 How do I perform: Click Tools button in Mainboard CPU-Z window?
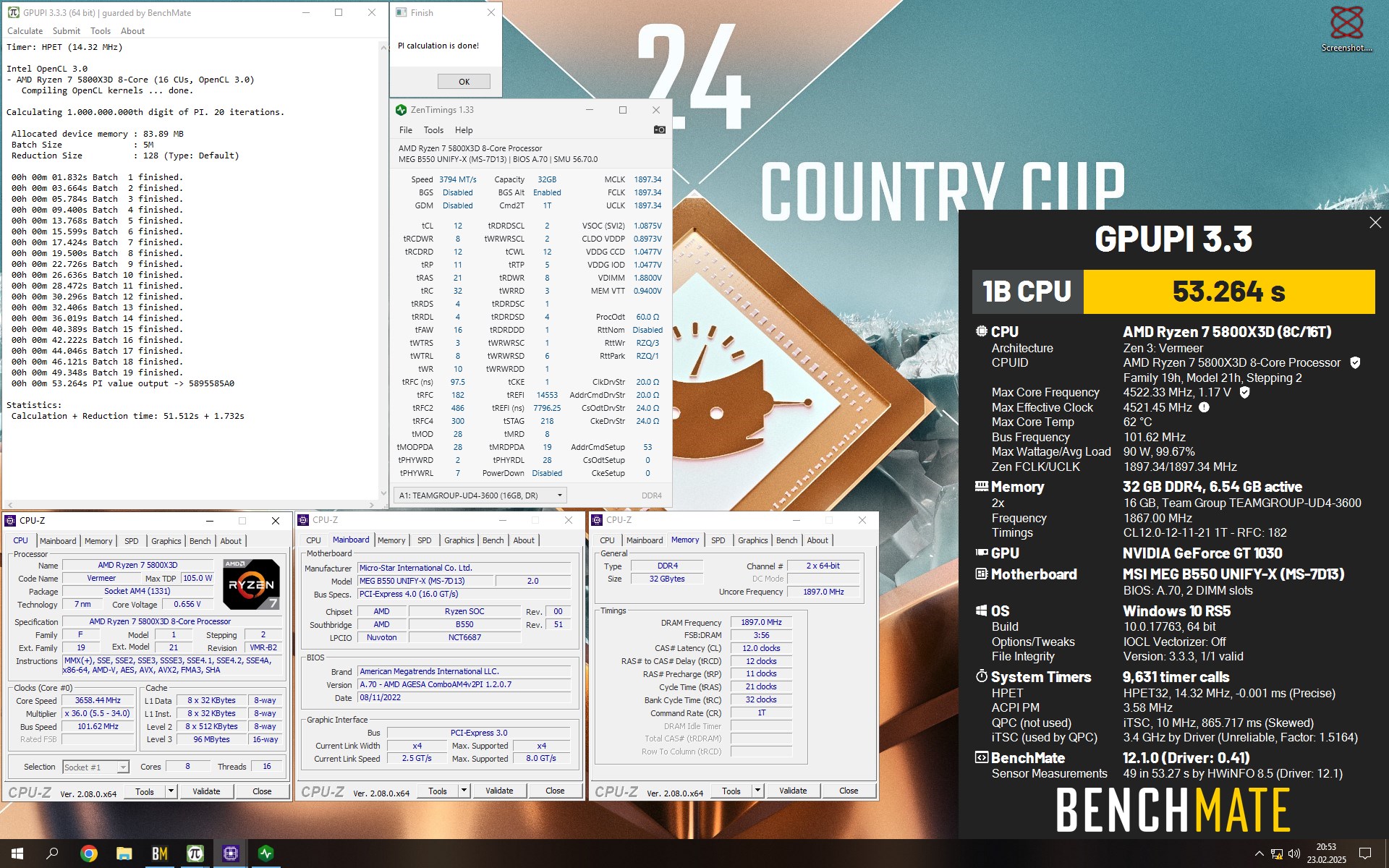pos(438,791)
